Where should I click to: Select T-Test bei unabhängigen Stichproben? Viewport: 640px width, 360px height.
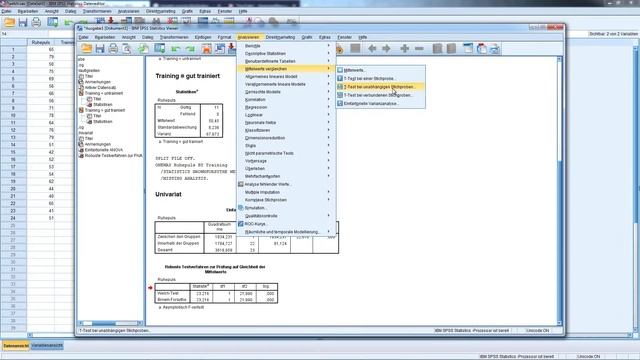click(x=380, y=87)
